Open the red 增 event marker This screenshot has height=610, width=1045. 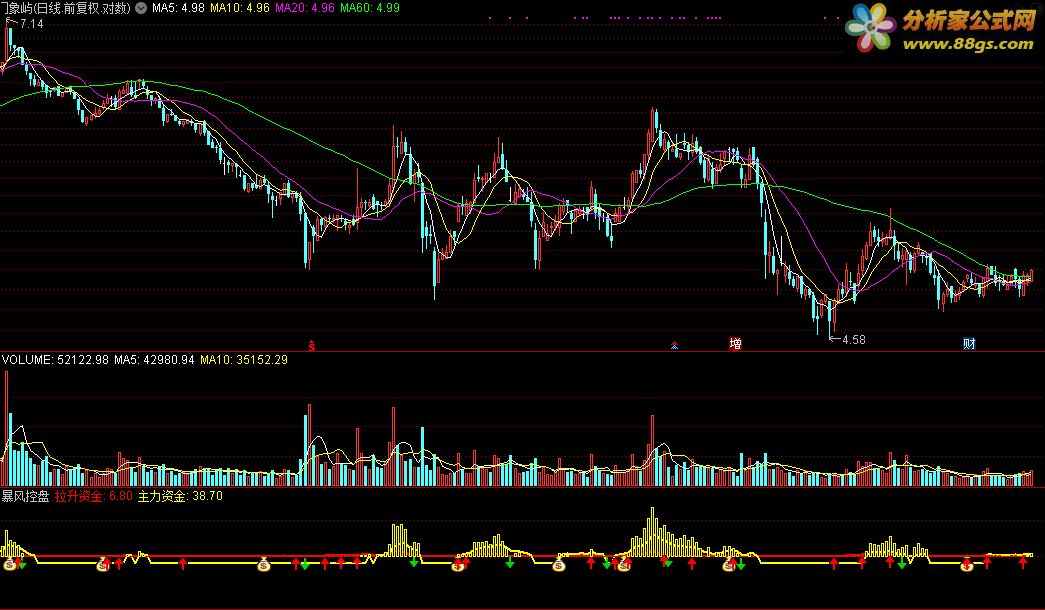point(735,344)
